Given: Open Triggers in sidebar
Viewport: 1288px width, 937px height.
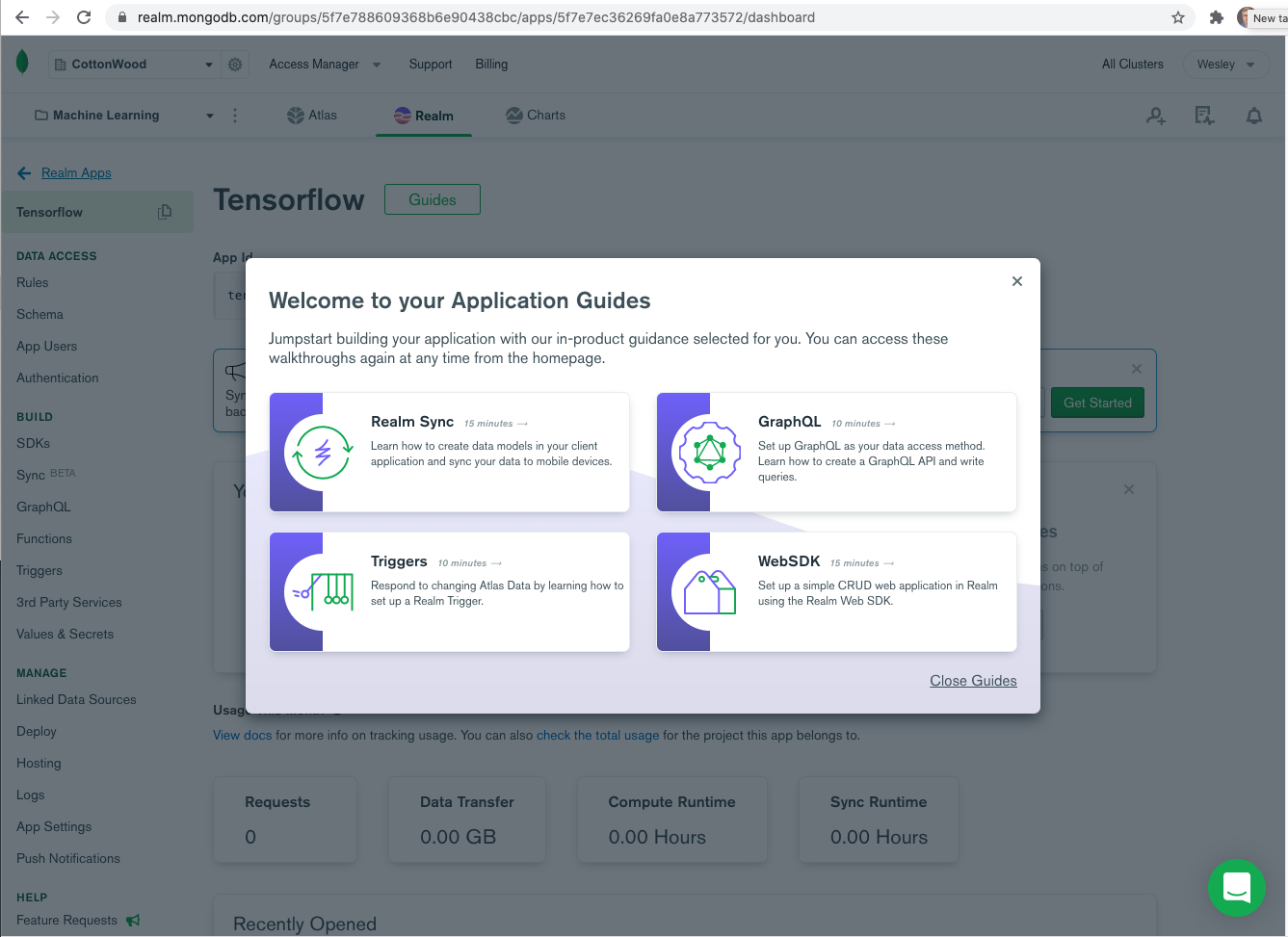Looking at the screenshot, I should (x=39, y=571).
